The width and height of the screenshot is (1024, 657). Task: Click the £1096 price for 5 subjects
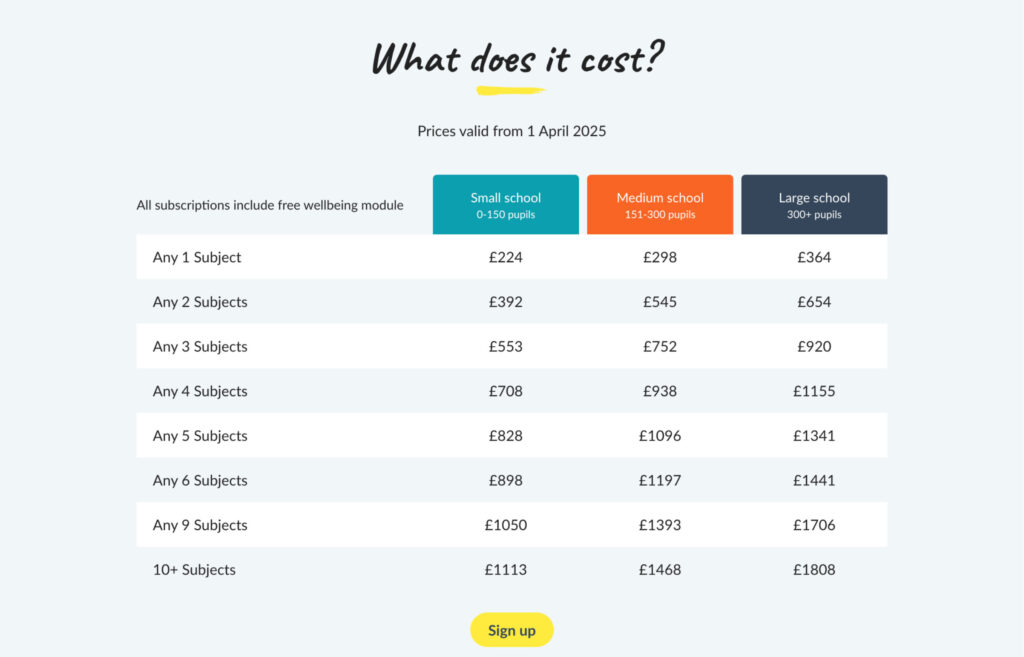click(660, 436)
